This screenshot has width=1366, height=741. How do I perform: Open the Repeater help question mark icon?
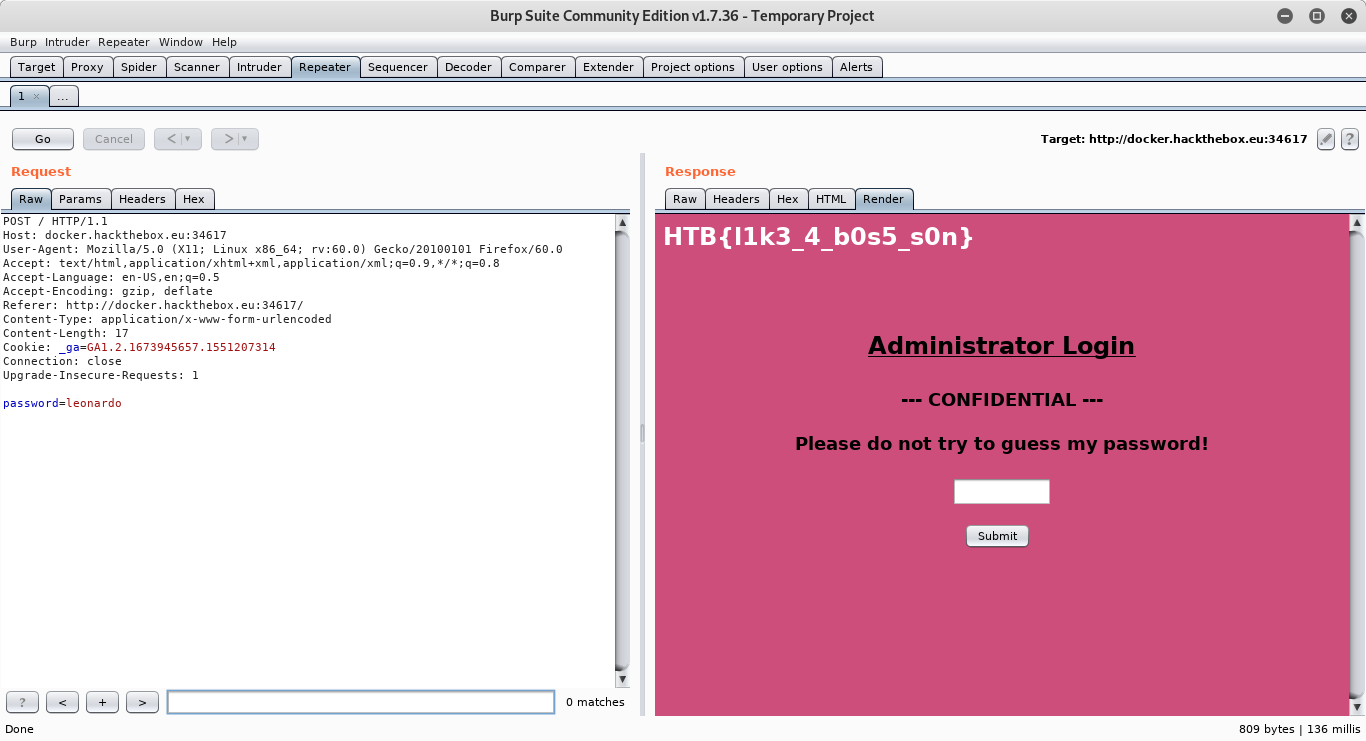pos(1349,139)
